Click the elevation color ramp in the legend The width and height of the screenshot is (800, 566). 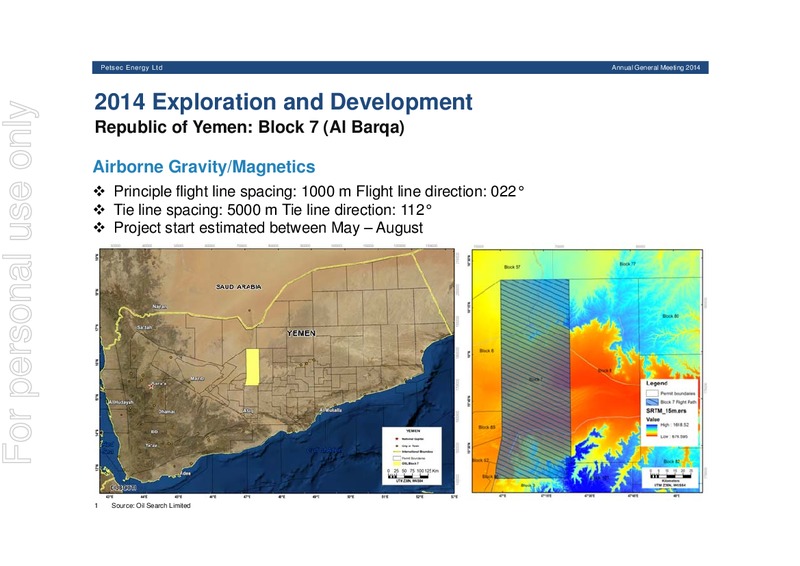point(652,430)
